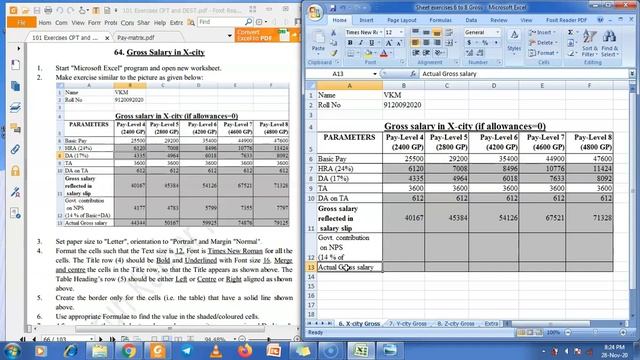This screenshot has height=360, width=640.
Task: Click the Increase Font Size icon
Action: pyautogui.click(x=389, y=43)
